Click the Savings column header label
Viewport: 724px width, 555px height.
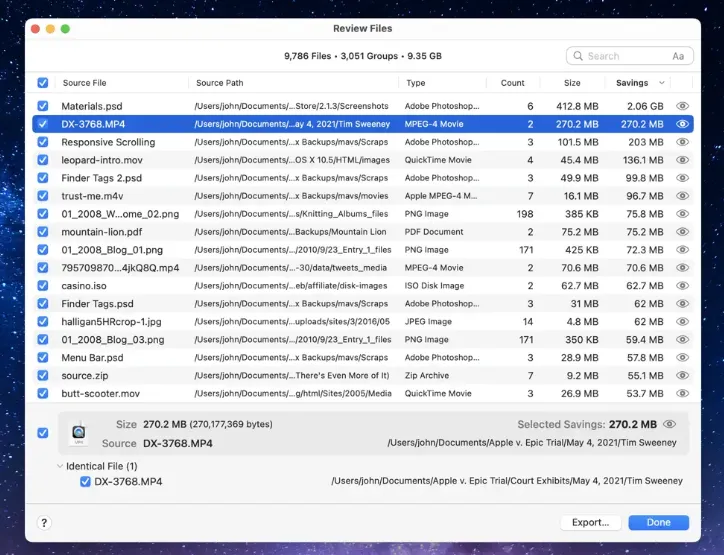coord(632,83)
